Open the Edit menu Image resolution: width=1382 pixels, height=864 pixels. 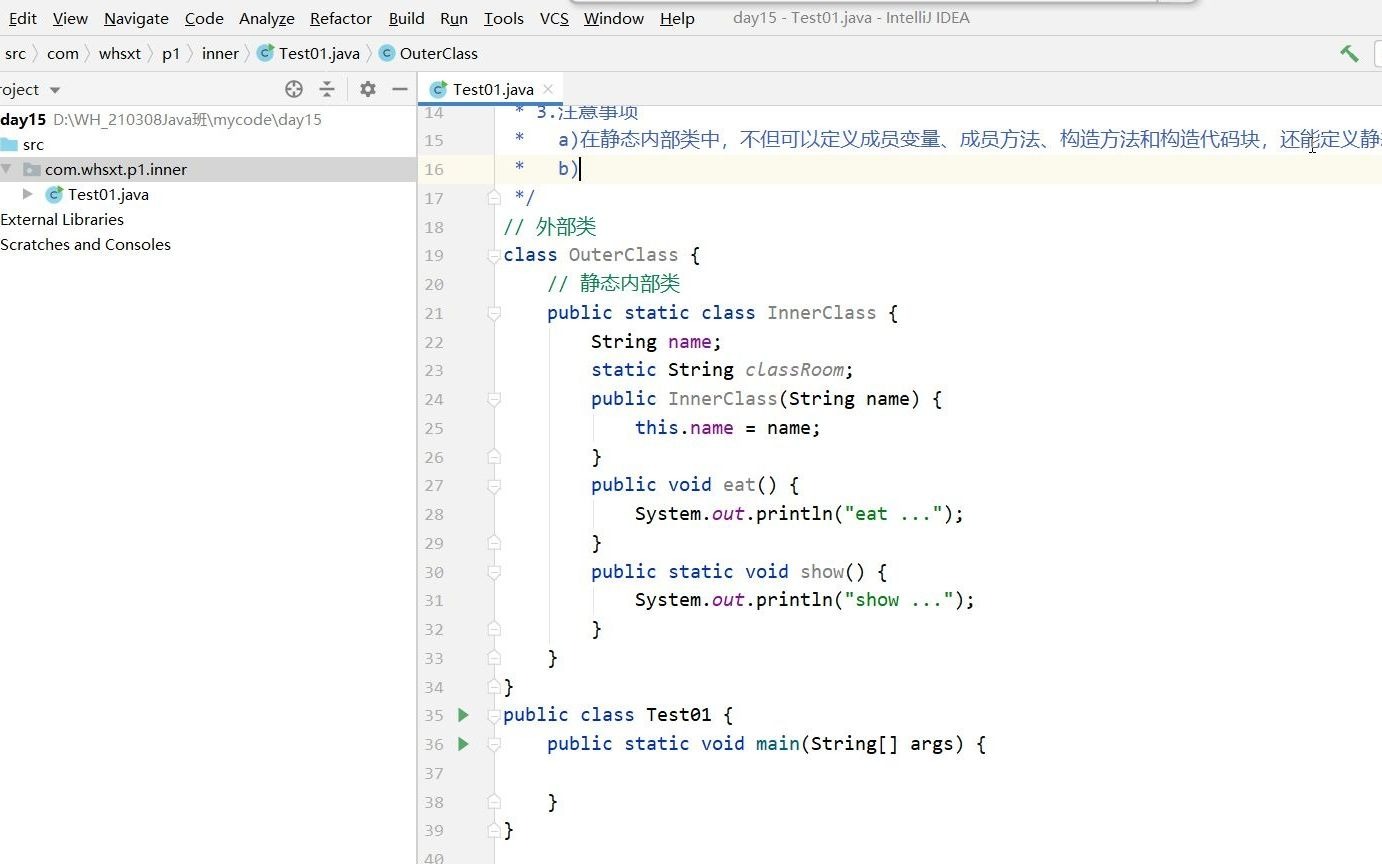(22, 18)
